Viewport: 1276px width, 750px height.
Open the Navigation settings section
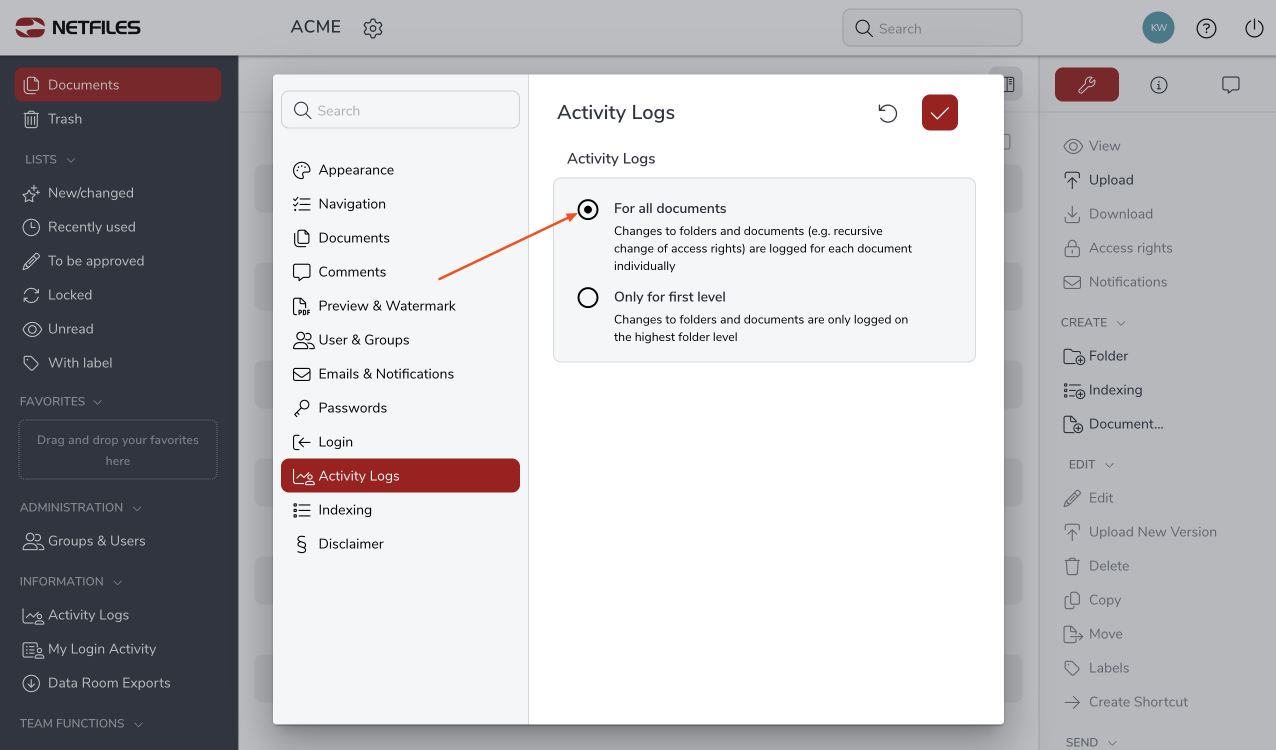(400, 204)
